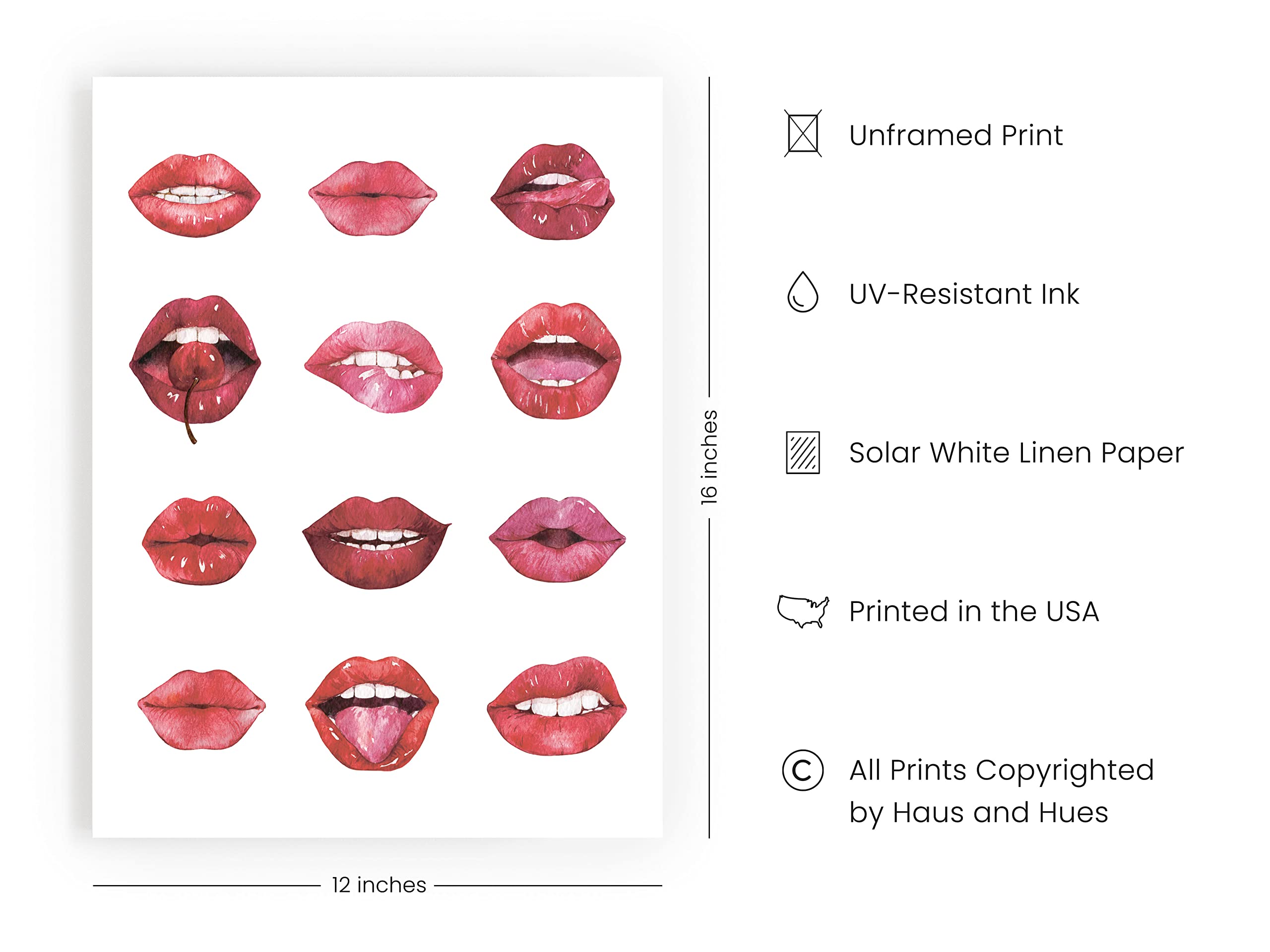This screenshot has width=1270, height=952.
Task: Click the top-left smiling red lips
Action: (x=194, y=195)
